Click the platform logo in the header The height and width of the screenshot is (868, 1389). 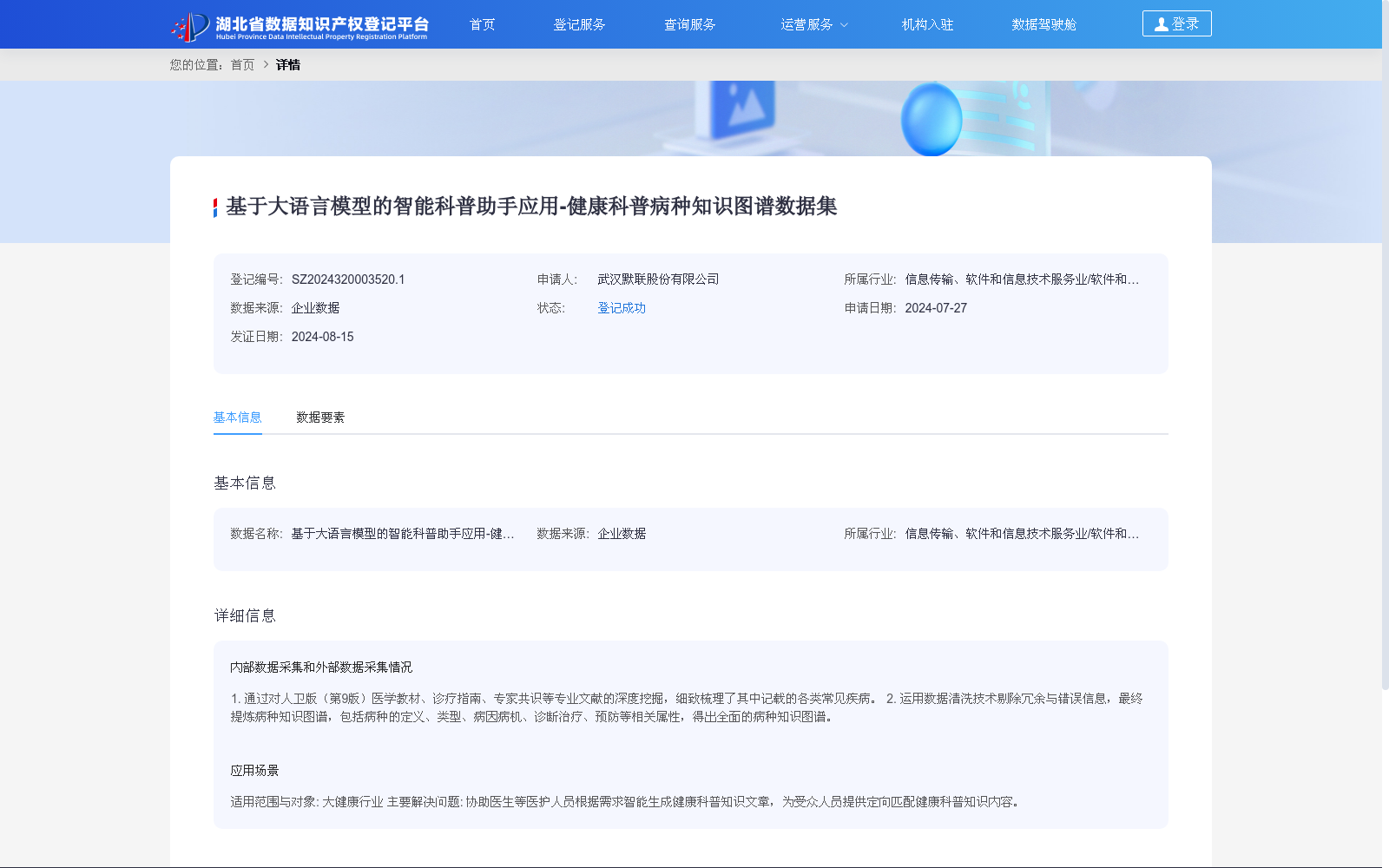tap(300, 26)
